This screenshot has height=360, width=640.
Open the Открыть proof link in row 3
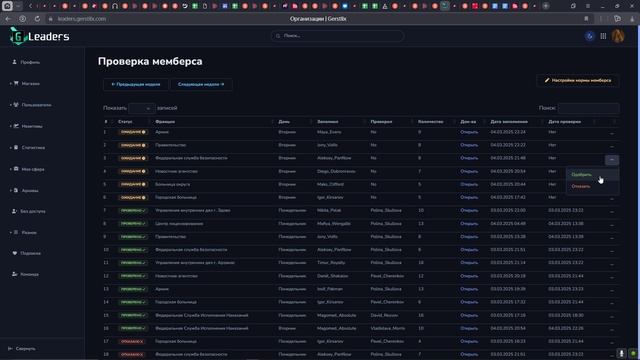point(469,158)
